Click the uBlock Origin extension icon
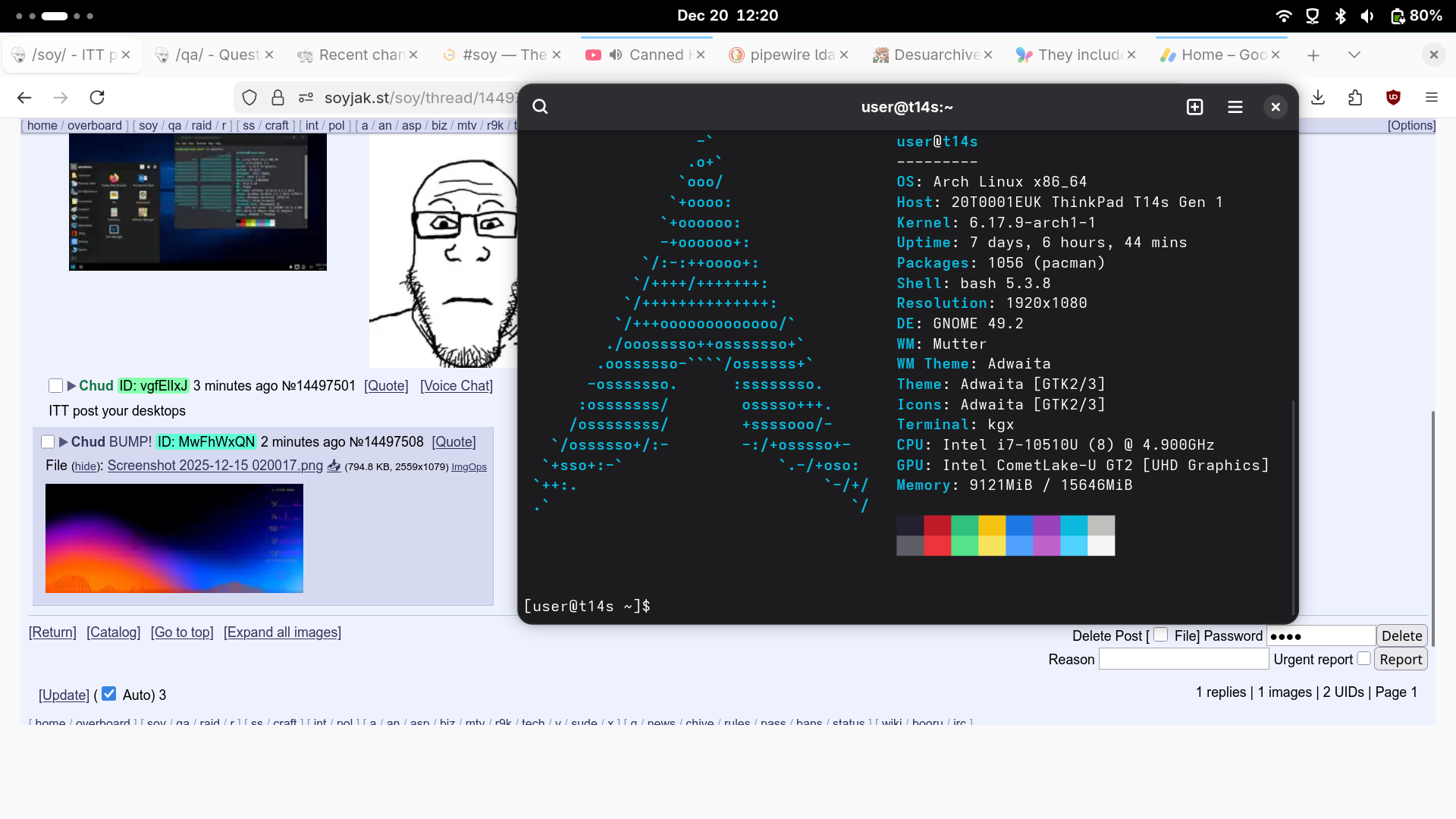The width and height of the screenshot is (1456, 819). click(1393, 97)
